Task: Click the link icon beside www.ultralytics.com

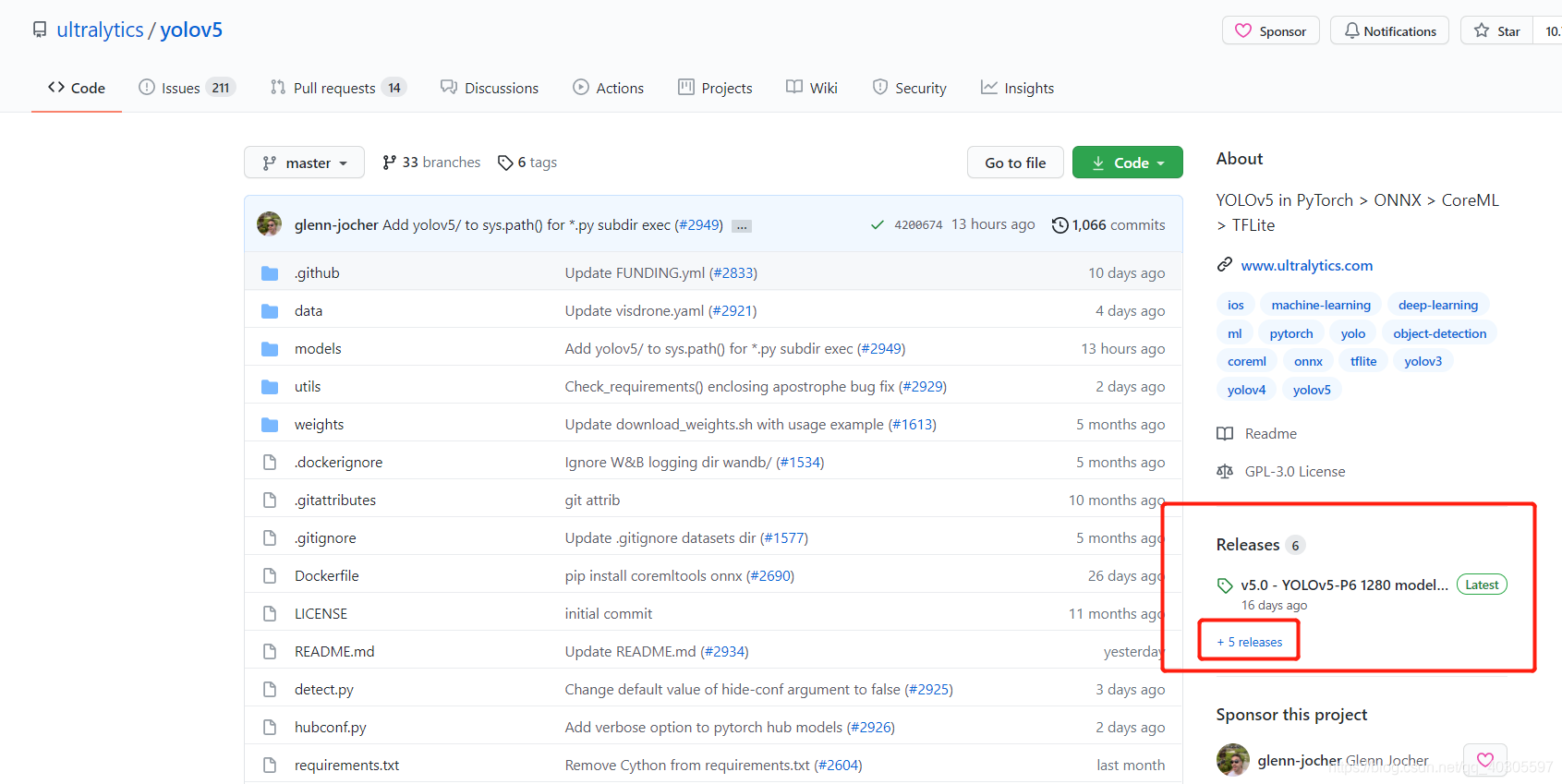Action: (1225, 265)
